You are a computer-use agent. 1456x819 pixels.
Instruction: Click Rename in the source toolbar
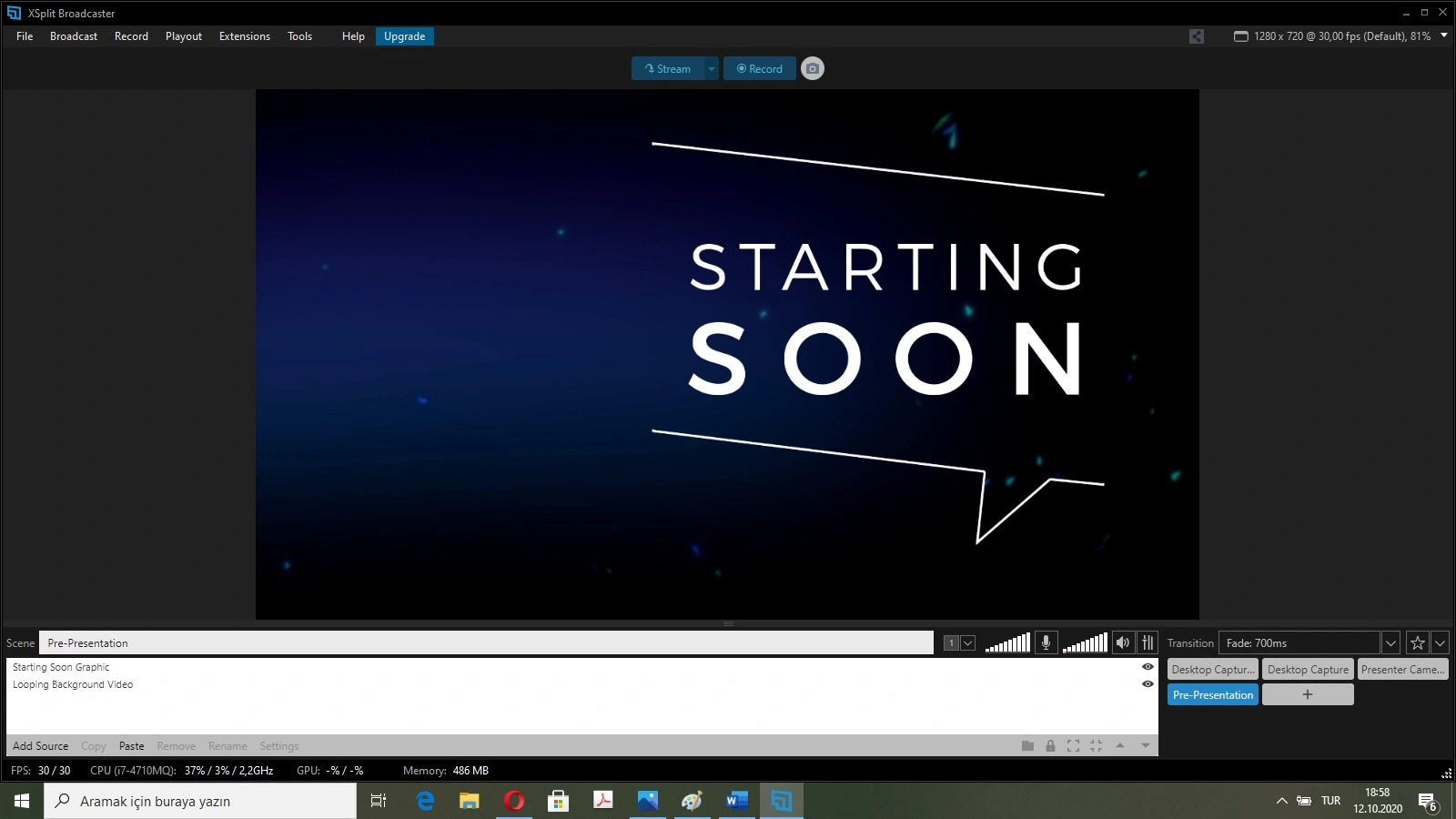pyautogui.click(x=227, y=746)
